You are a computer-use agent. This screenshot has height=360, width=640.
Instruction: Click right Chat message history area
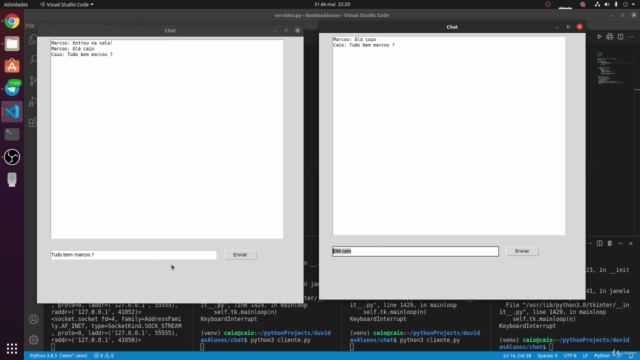449,136
